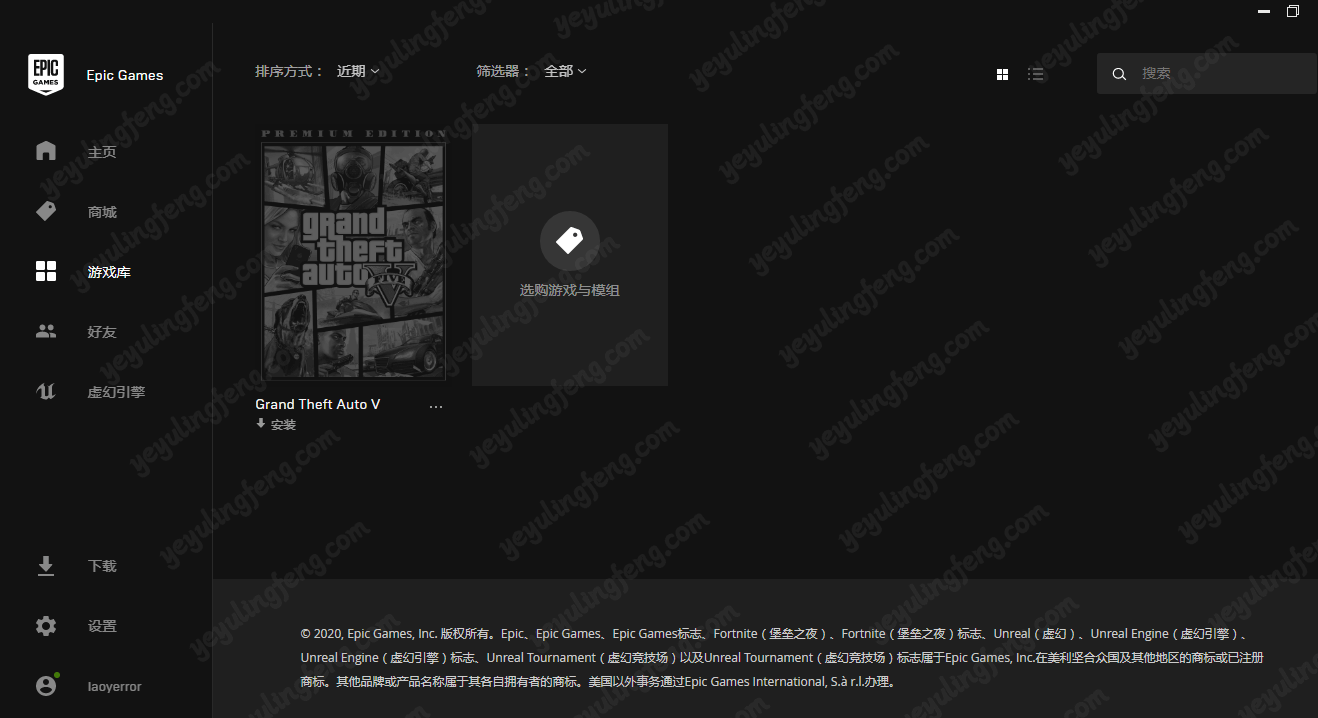Click the 筛选器 label
The width and height of the screenshot is (1318, 718).
pos(503,71)
